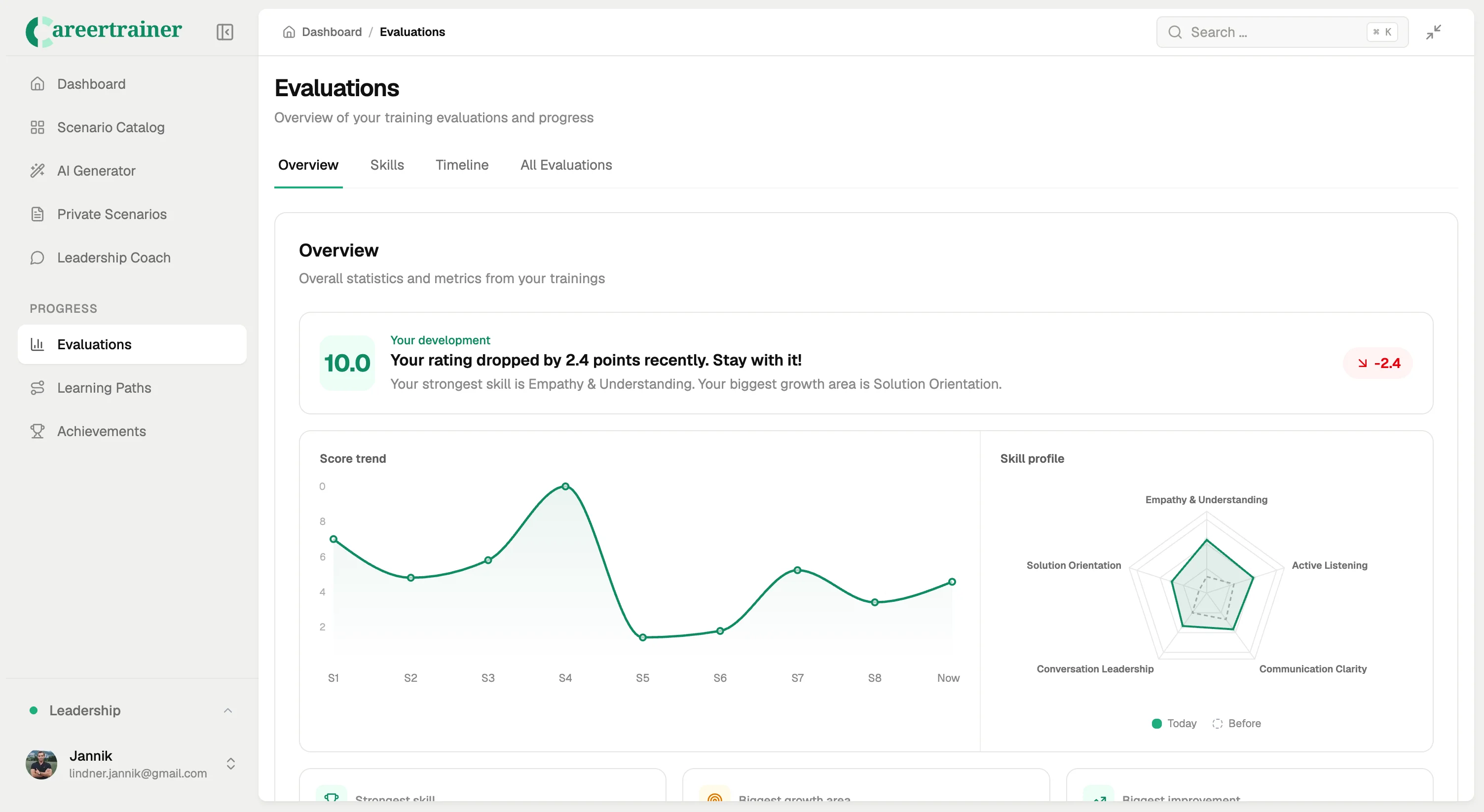Click the S5 lowest data point
The height and width of the screenshot is (812, 1484).
coord(643,638)
